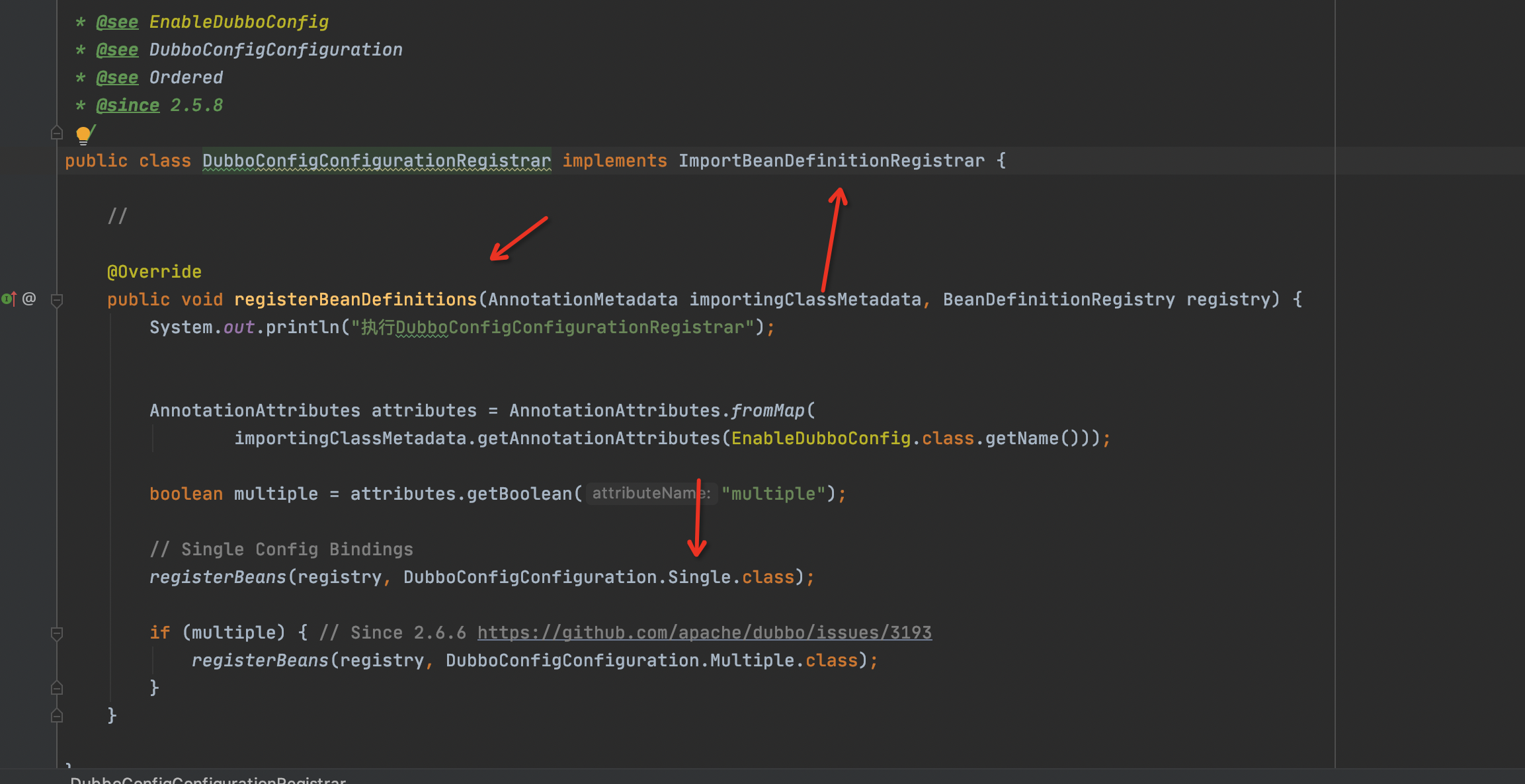Click the @see tag before Ordered
1525x784 pixels.
(x=117, y=77)
